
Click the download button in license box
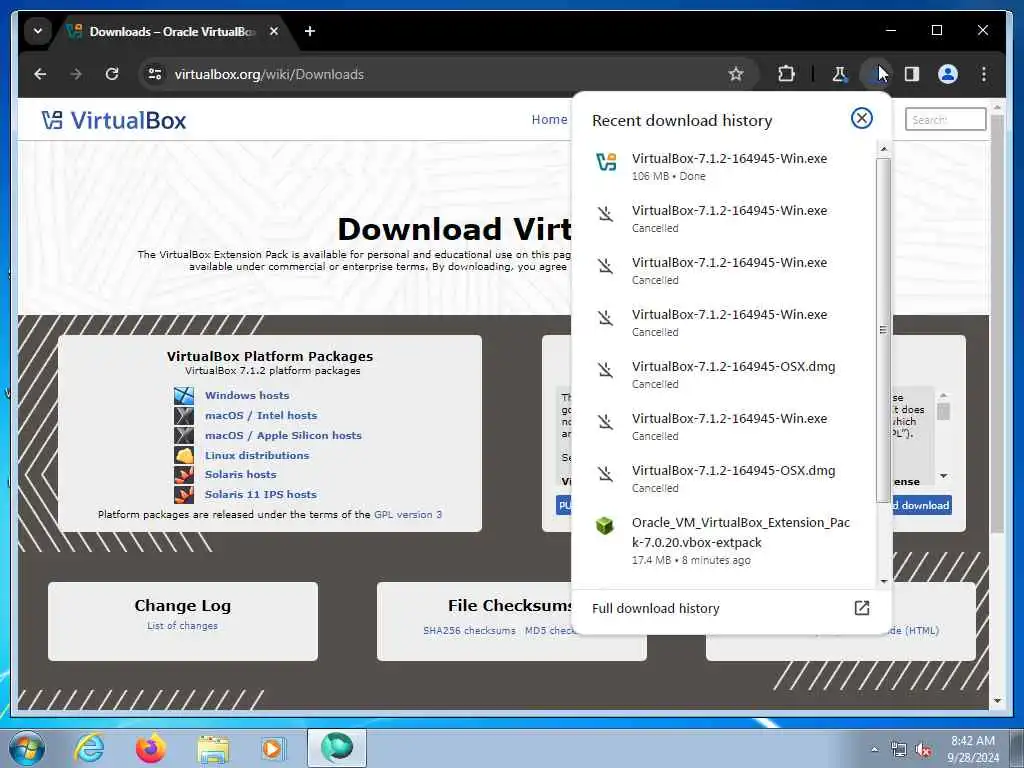pyautogui.click(x=921, y=505)
